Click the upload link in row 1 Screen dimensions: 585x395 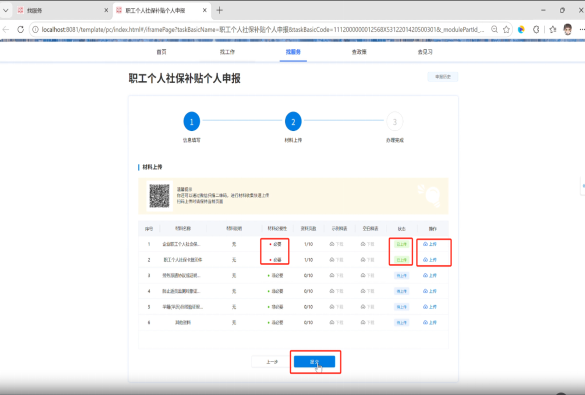pos(430,244)
